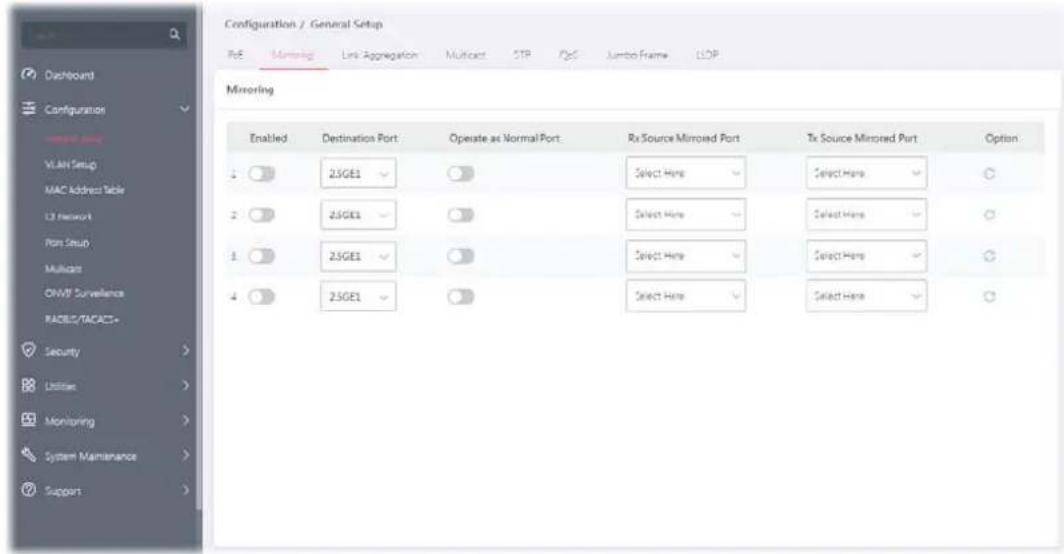The height and width of the screenshot is (554, 1064).
Task: Open Destination Port dropdown in row 3
Action: 358,256
